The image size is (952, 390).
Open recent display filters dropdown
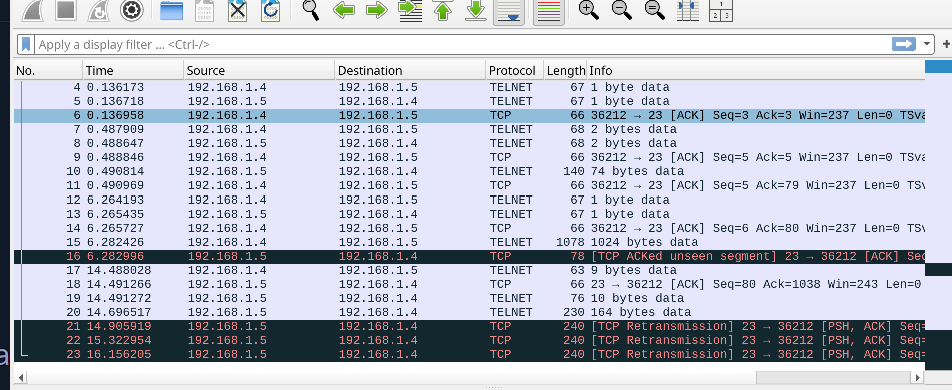(x=926, y=44)
